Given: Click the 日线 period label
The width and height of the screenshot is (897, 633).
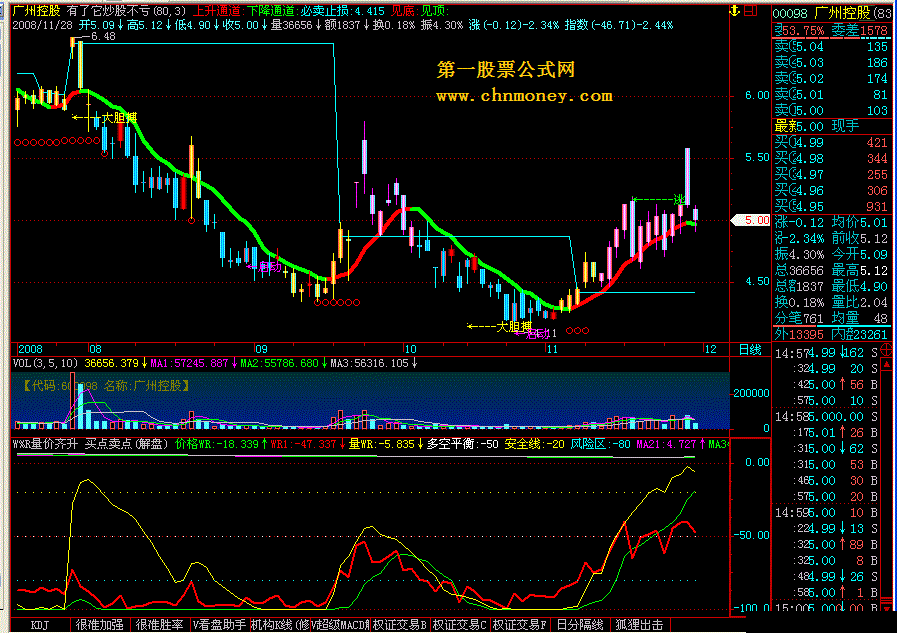Looking at the screenshot, I should (750, 349).
